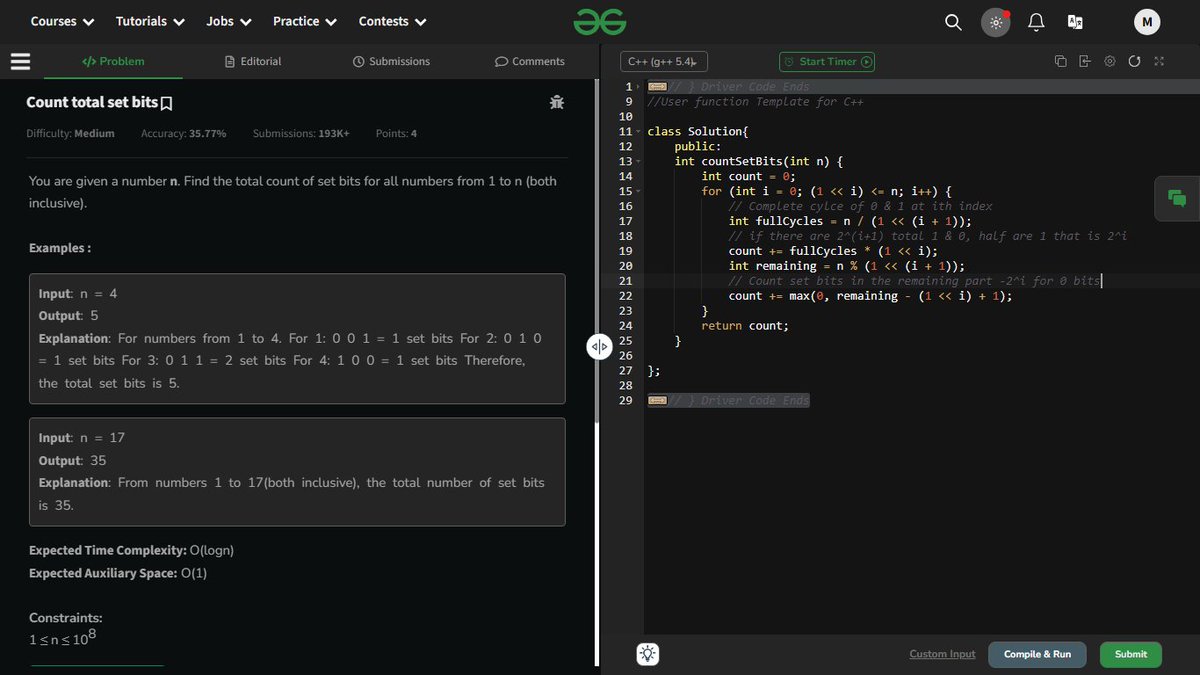This screenshot has width=1200, height=675.
Task: Open editor settings gear icon
Action: coord(1110,61)
